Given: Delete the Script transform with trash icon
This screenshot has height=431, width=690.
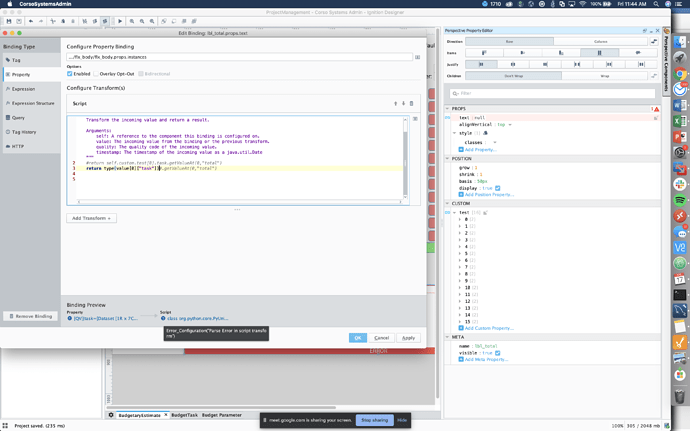Looking at the screenshot, I should pyautogui.click(x=411, y=103).
